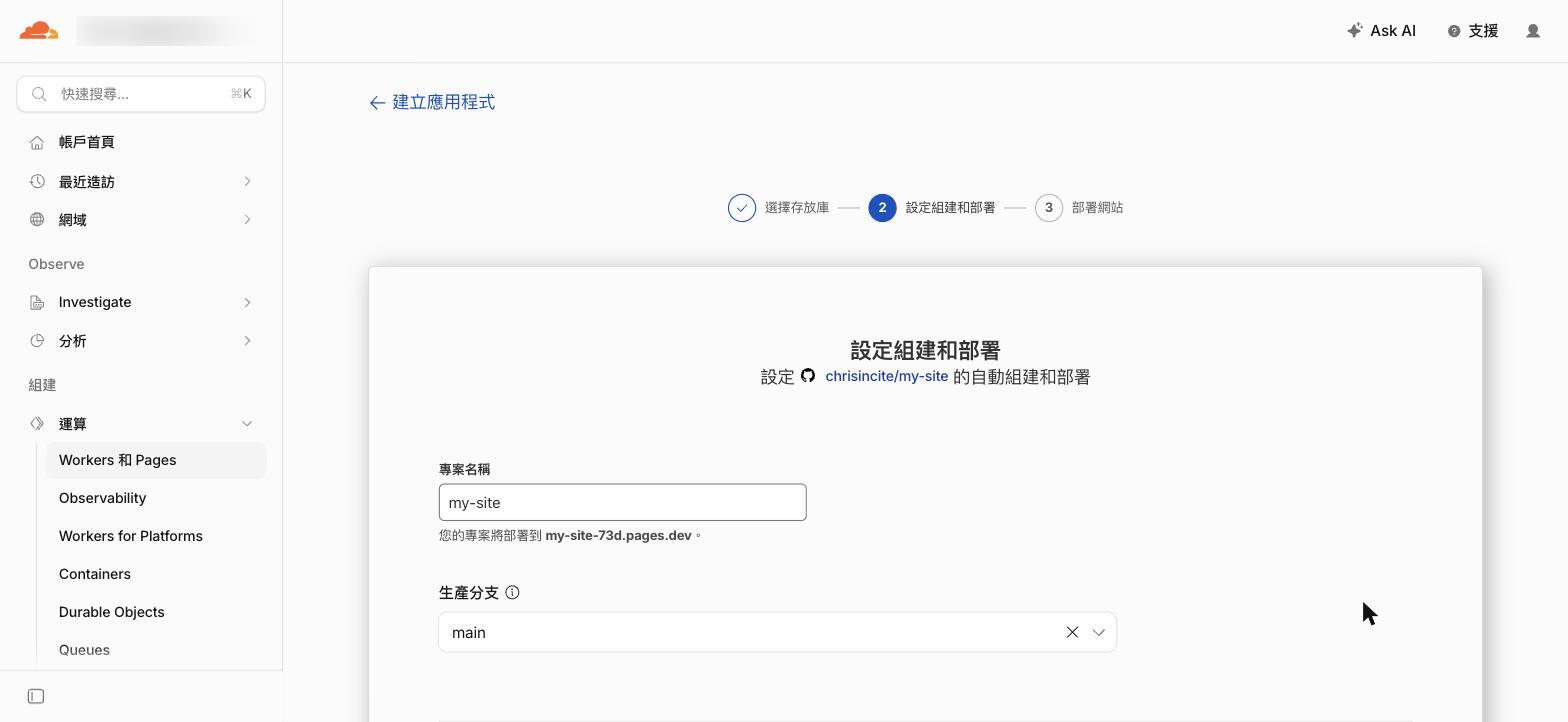
Task: Click the 分析 chart icon
Action: [37, 341]
